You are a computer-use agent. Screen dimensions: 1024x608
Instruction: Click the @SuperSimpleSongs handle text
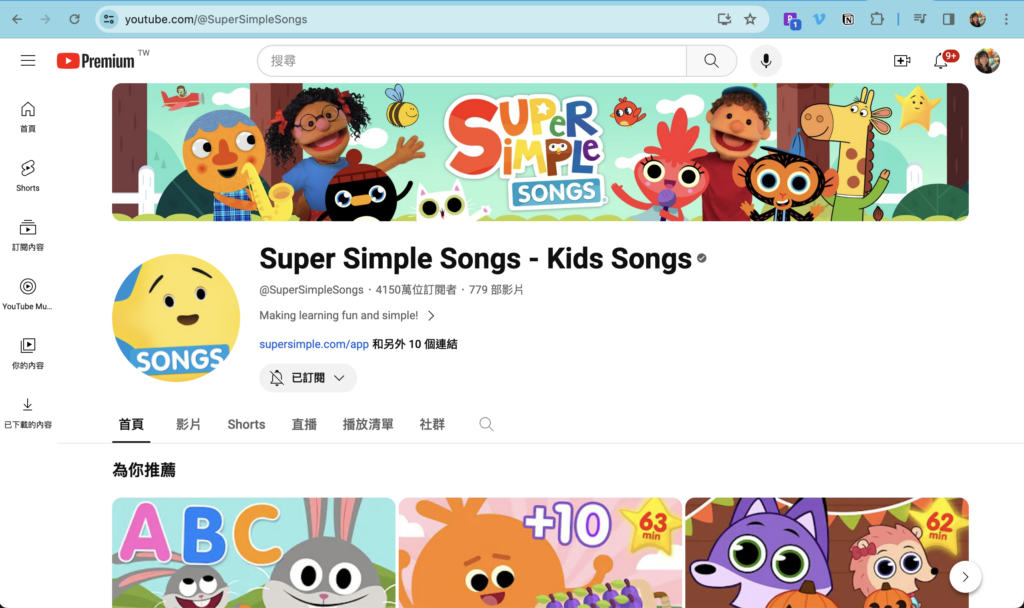click(x=312, y=289)
